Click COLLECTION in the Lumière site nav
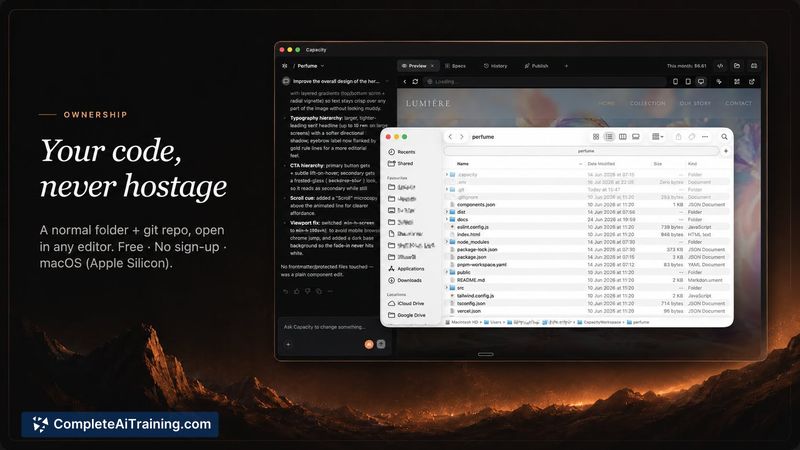The height and width of the screenshot is (450, 800). [647, 103]
